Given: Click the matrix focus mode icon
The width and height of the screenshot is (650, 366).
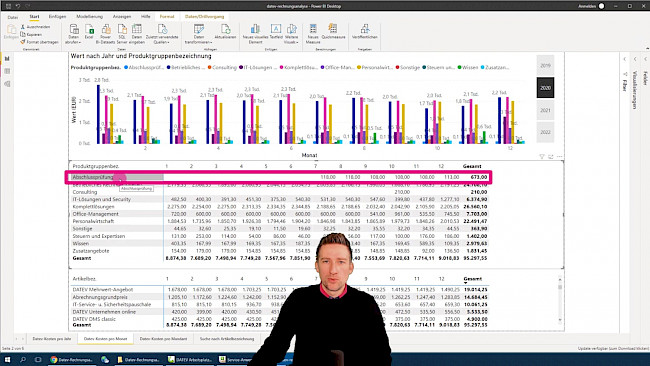Looking at the screenshot, I should (551, 156).
